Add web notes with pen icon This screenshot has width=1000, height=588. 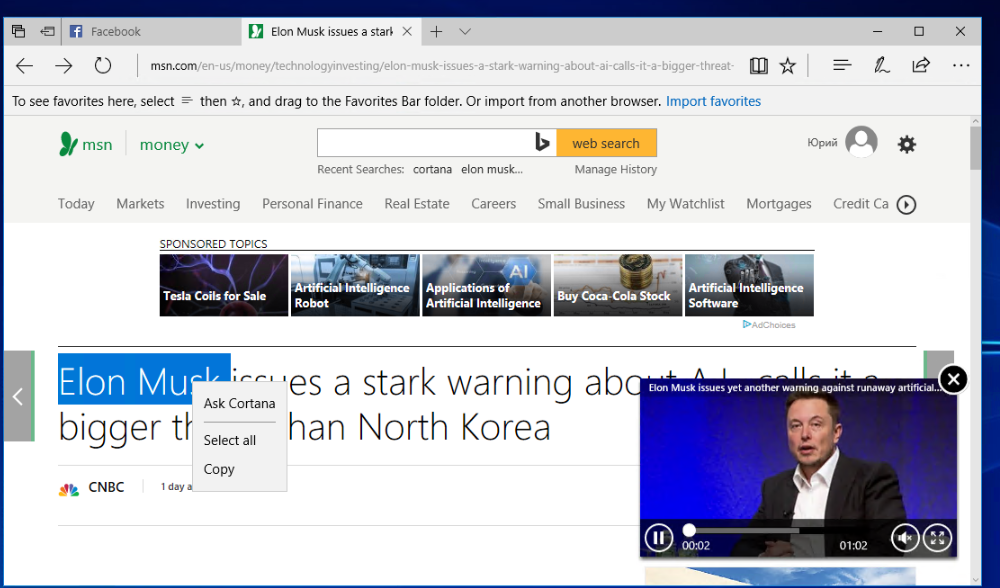[x=881, y=65]
